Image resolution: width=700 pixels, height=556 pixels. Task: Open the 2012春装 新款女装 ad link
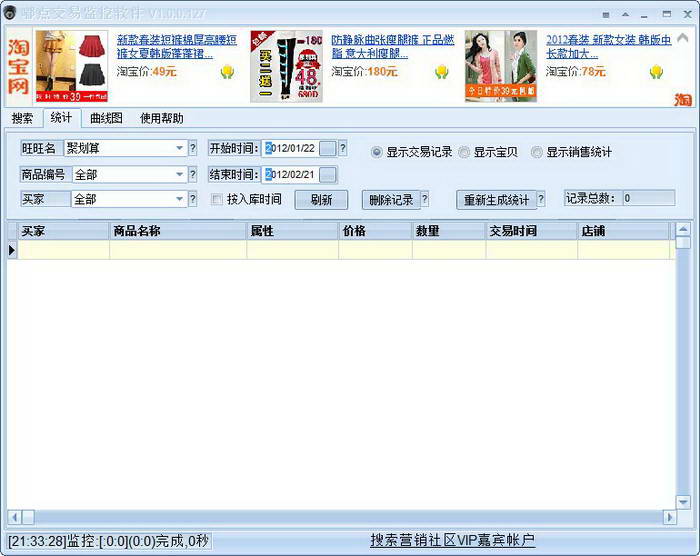click(x=608, y=46)
